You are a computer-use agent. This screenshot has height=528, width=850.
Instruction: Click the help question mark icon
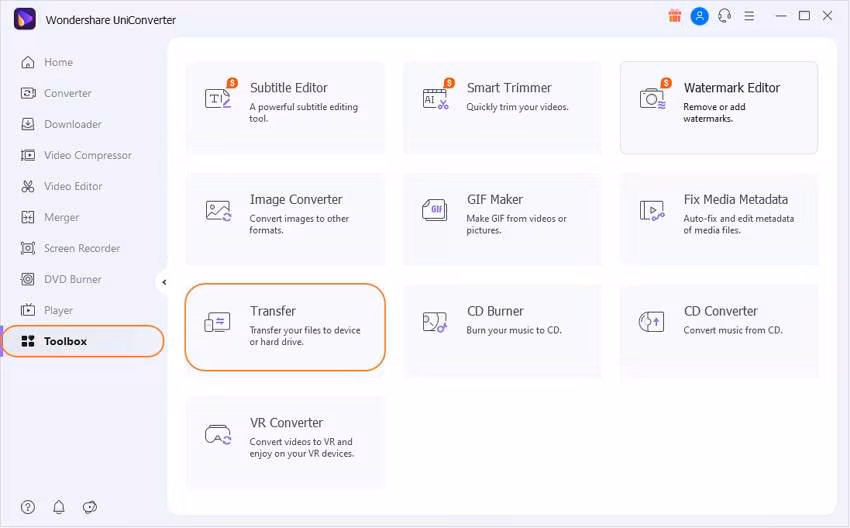(x=28, y=507)
